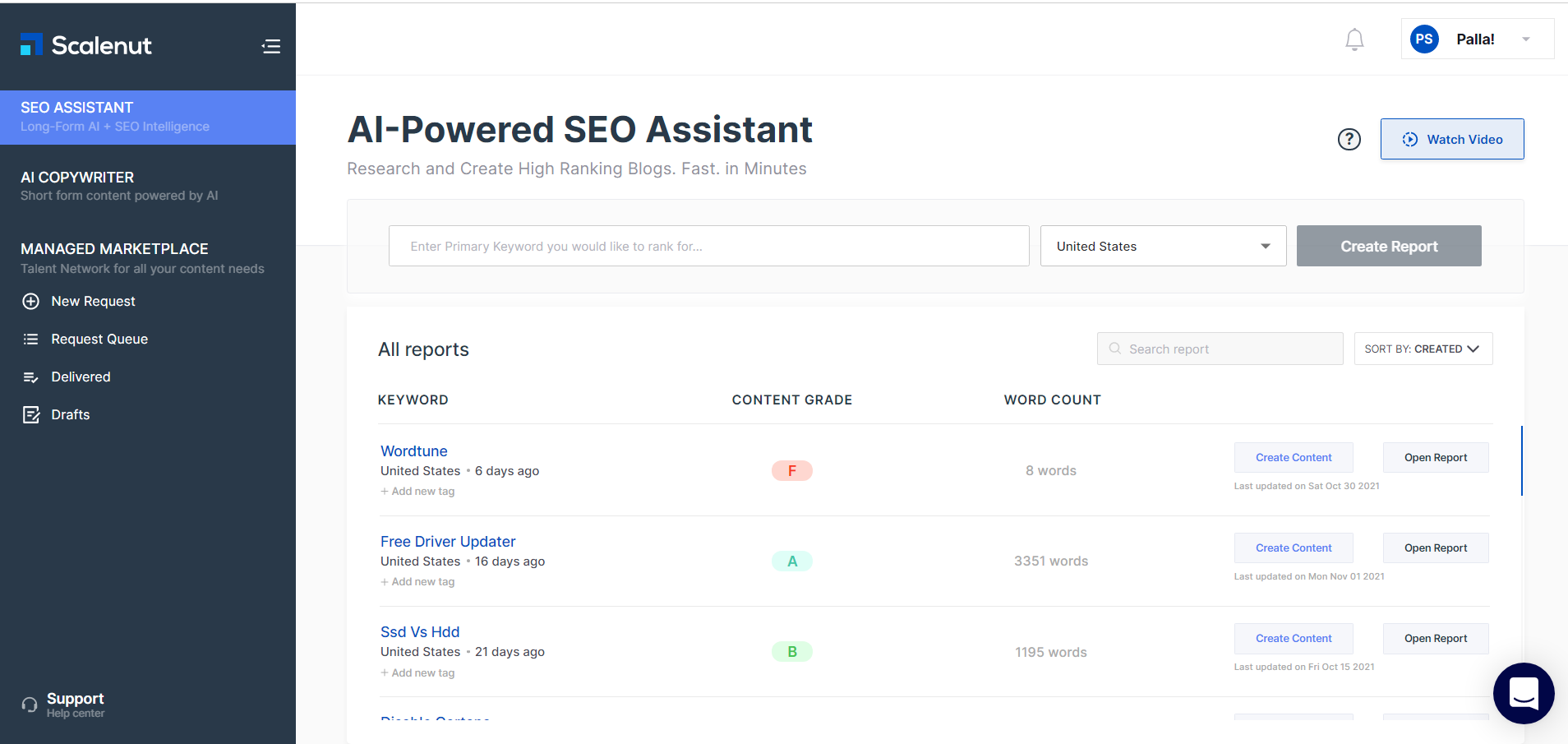
Task: Click the F grade badge for Wordtune
Action: pos(792,470)
